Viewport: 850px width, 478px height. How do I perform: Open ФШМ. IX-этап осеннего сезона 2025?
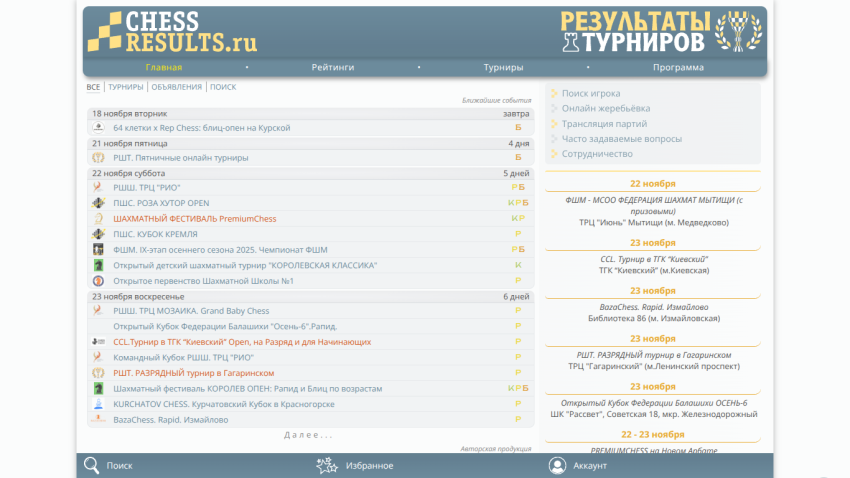[x=220, y=250]
